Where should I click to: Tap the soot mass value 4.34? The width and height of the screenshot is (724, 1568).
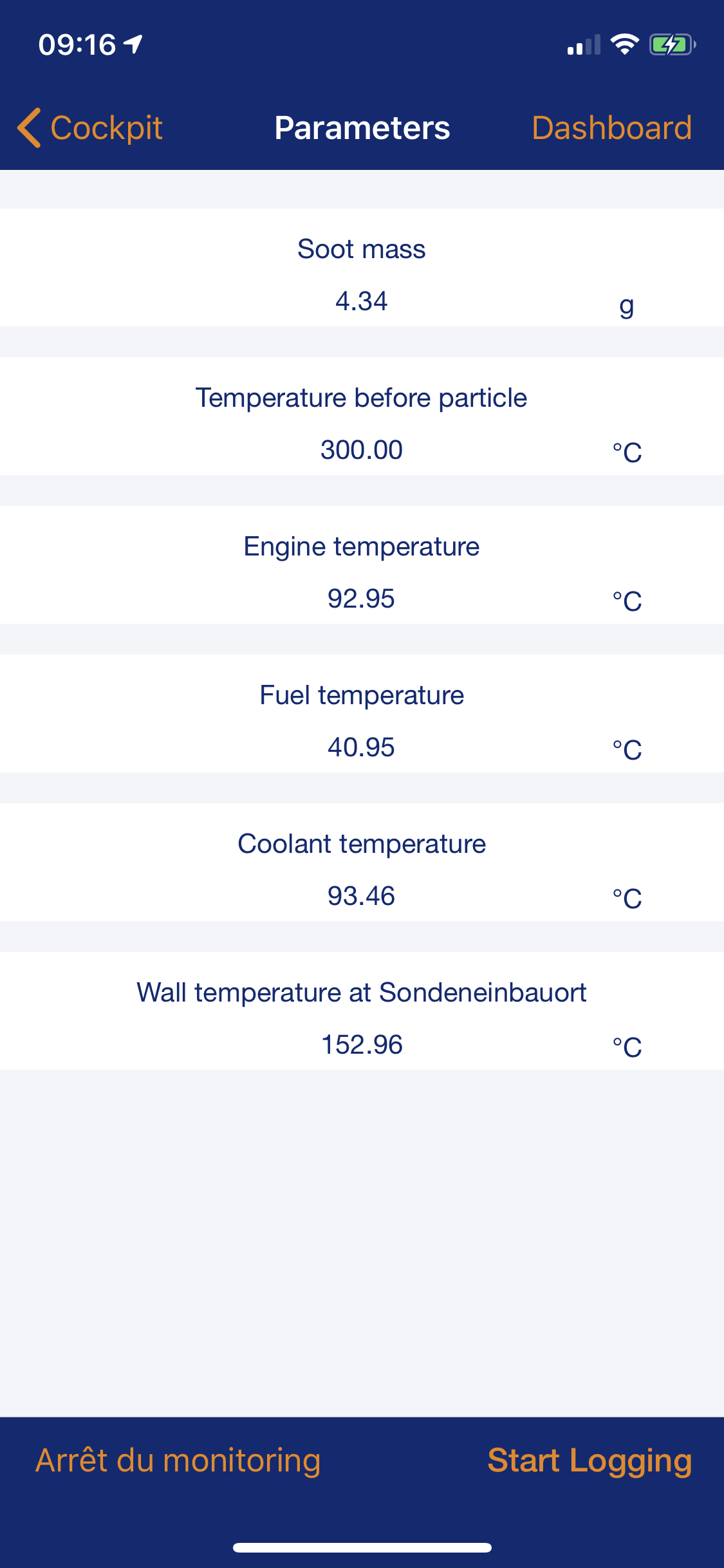click(x=361, y=301)
